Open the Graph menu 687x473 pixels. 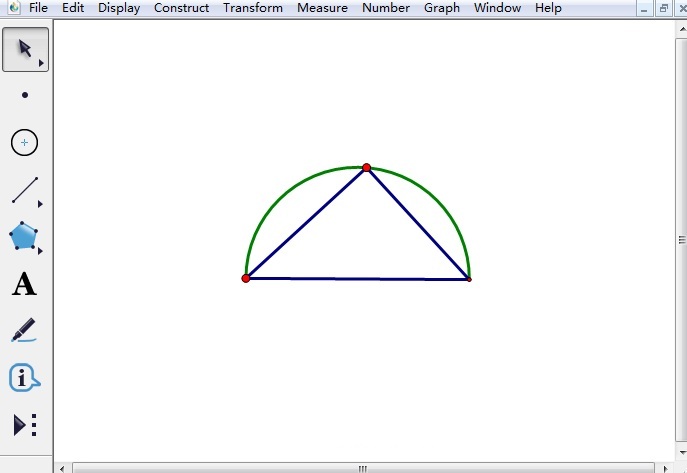pyautogui.click(x=442, y=8)
